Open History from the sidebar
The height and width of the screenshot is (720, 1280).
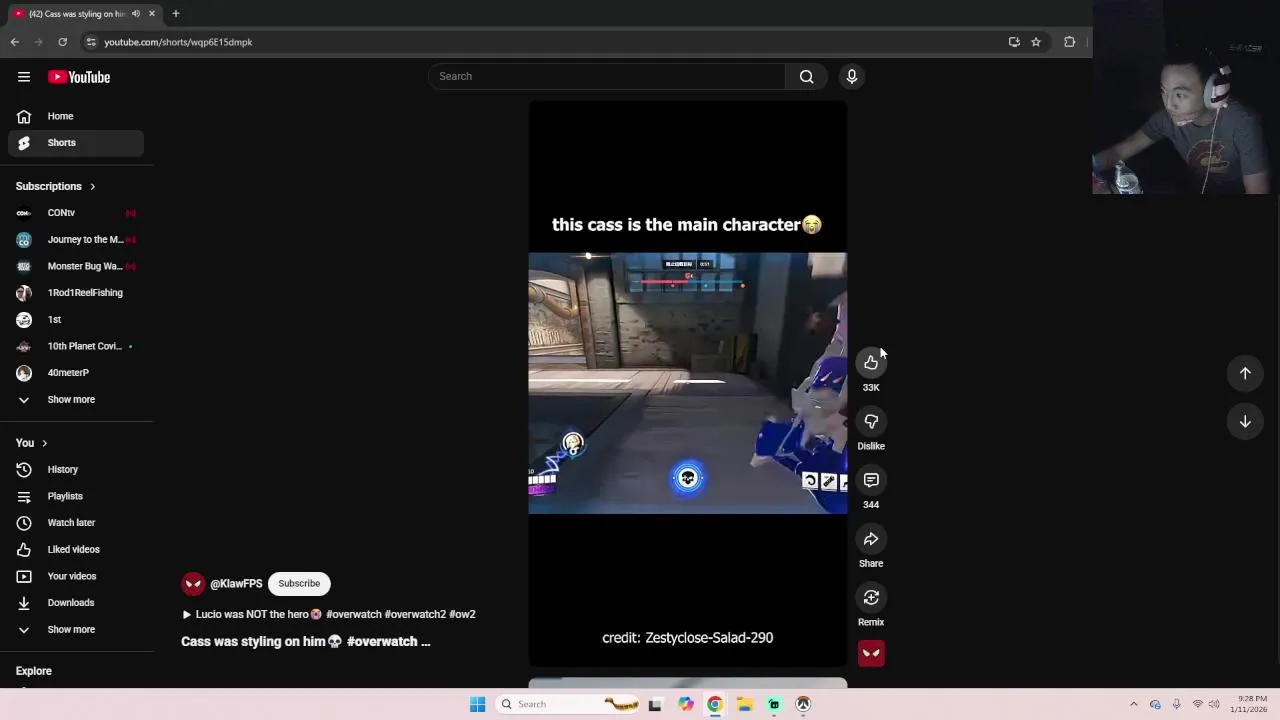(x=76, y=469)
